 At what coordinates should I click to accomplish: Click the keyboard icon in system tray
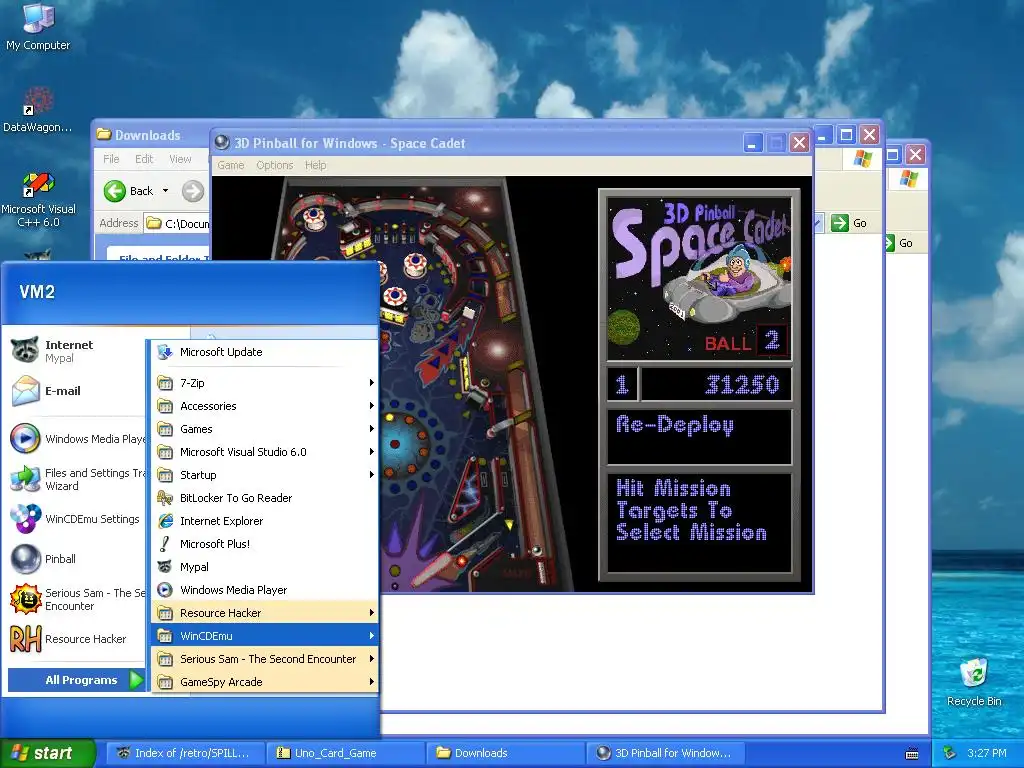tap(912, 753)
